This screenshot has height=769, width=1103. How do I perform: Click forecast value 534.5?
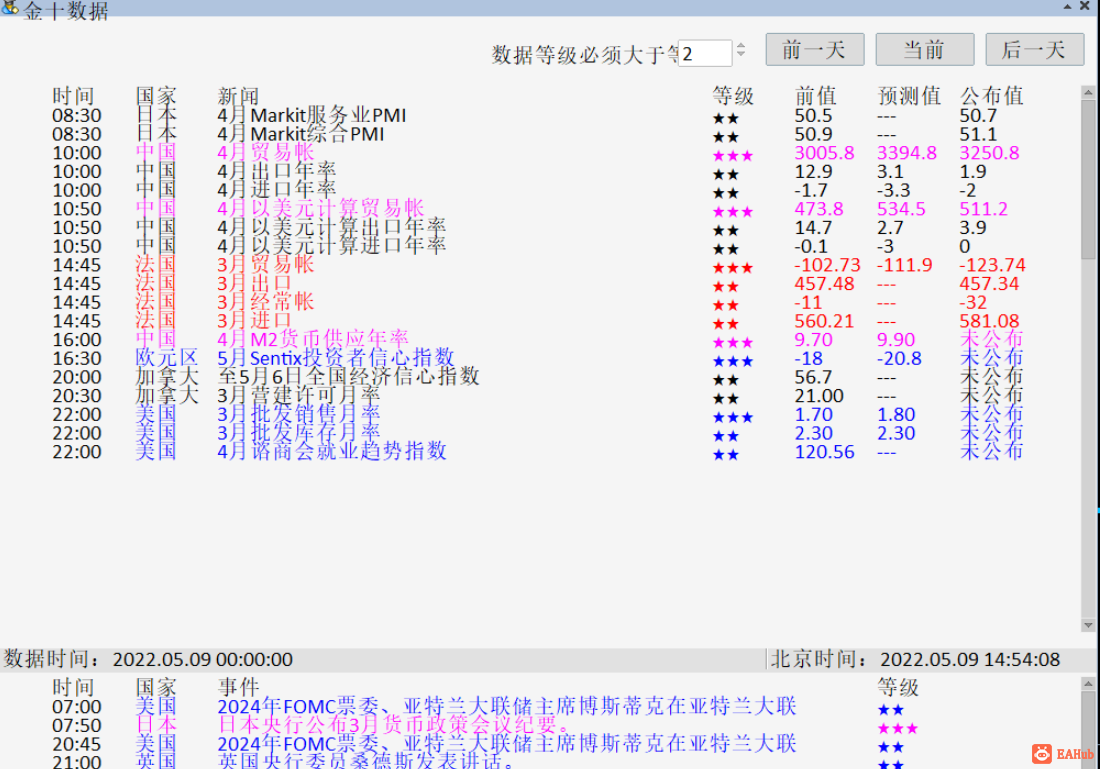pos(900,209)
